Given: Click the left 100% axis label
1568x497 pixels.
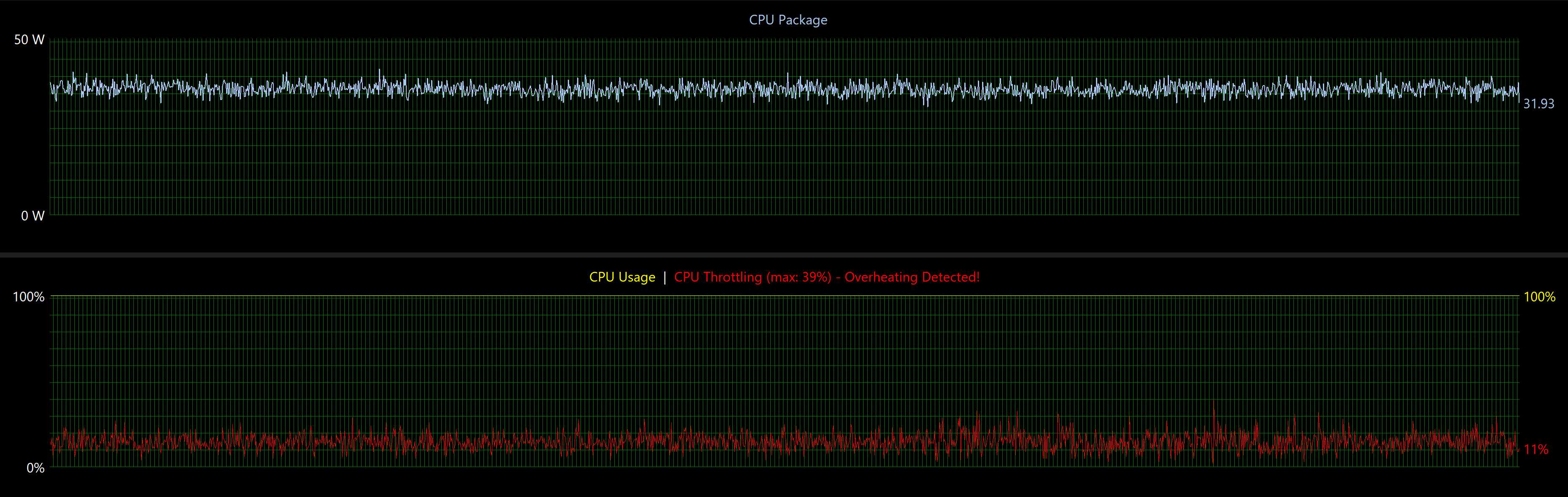Looking at the screenshot, I should point(29,297).
